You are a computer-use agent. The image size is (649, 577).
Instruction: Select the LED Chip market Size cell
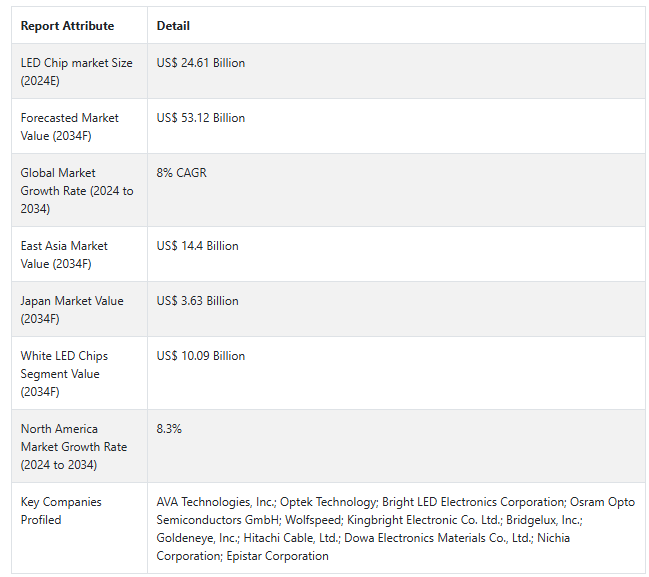tap(77, 72)
